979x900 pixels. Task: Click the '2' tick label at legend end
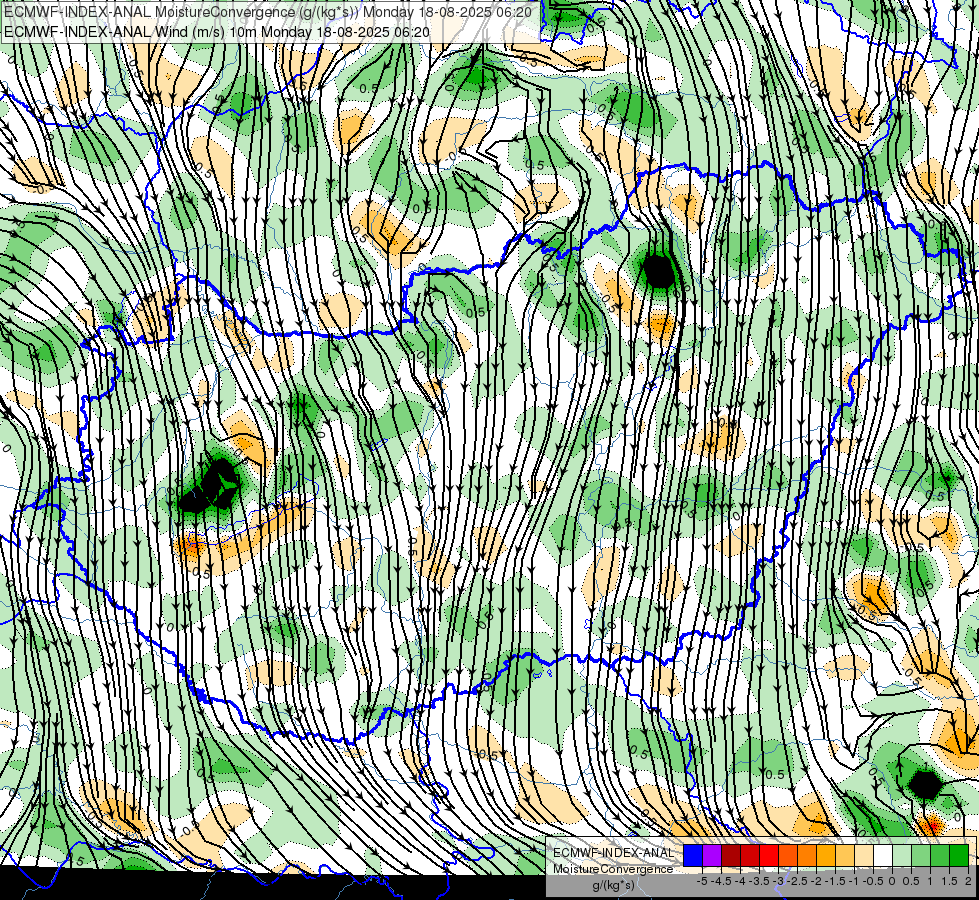click(x=968, y=881)
